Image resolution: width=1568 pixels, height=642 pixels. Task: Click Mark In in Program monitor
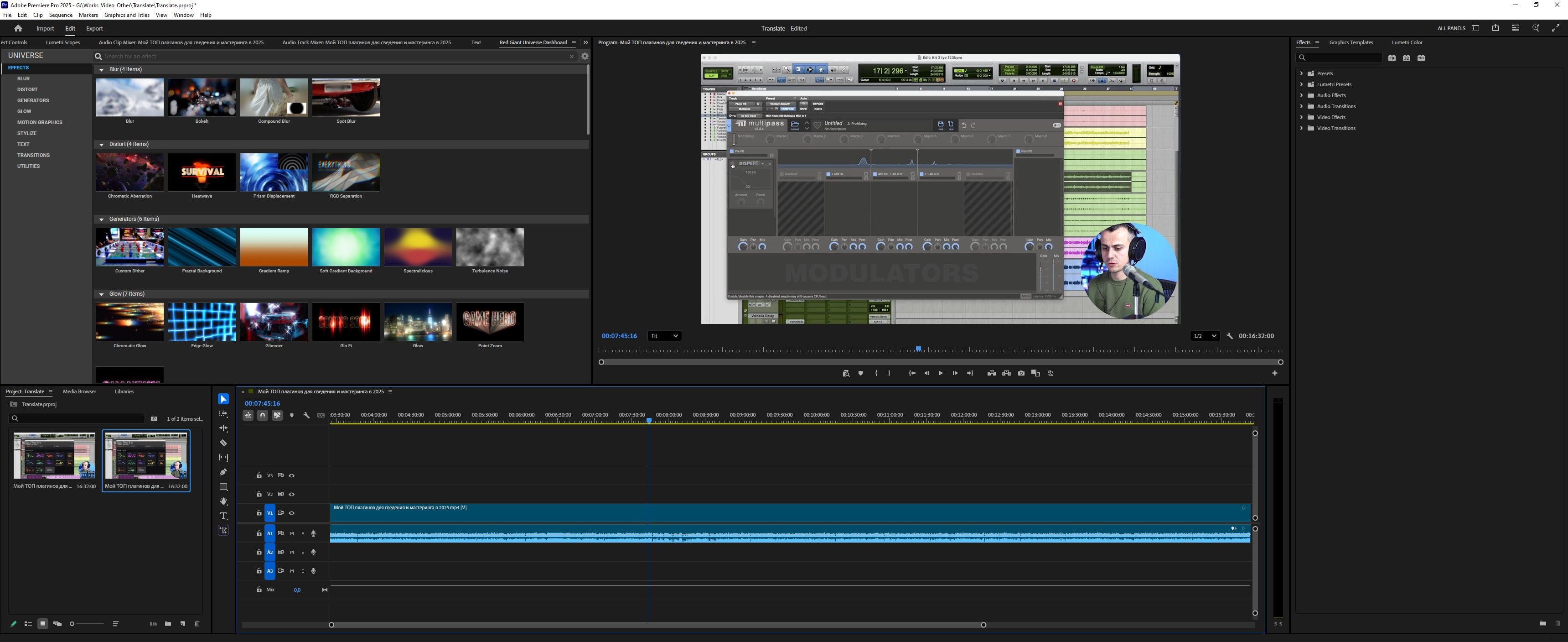876,373
